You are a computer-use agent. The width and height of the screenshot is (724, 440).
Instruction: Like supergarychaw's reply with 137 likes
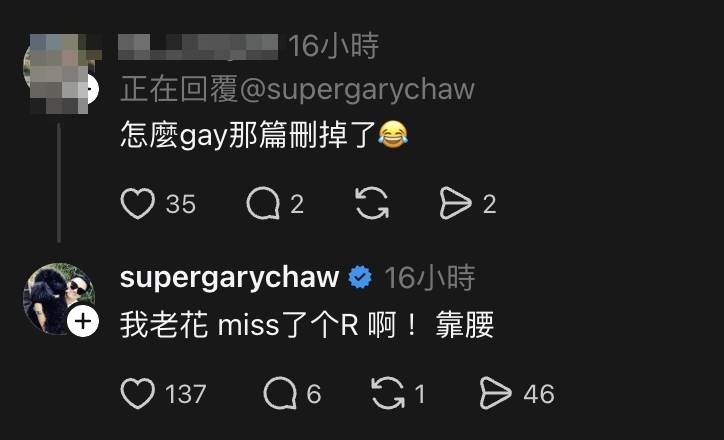138,393
